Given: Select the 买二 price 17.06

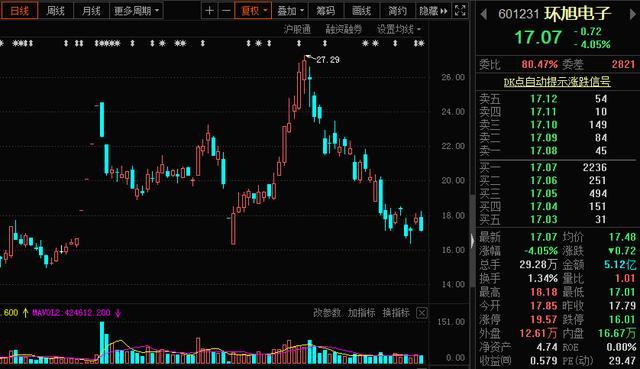Looking at the screenshot, I should 544,180.
